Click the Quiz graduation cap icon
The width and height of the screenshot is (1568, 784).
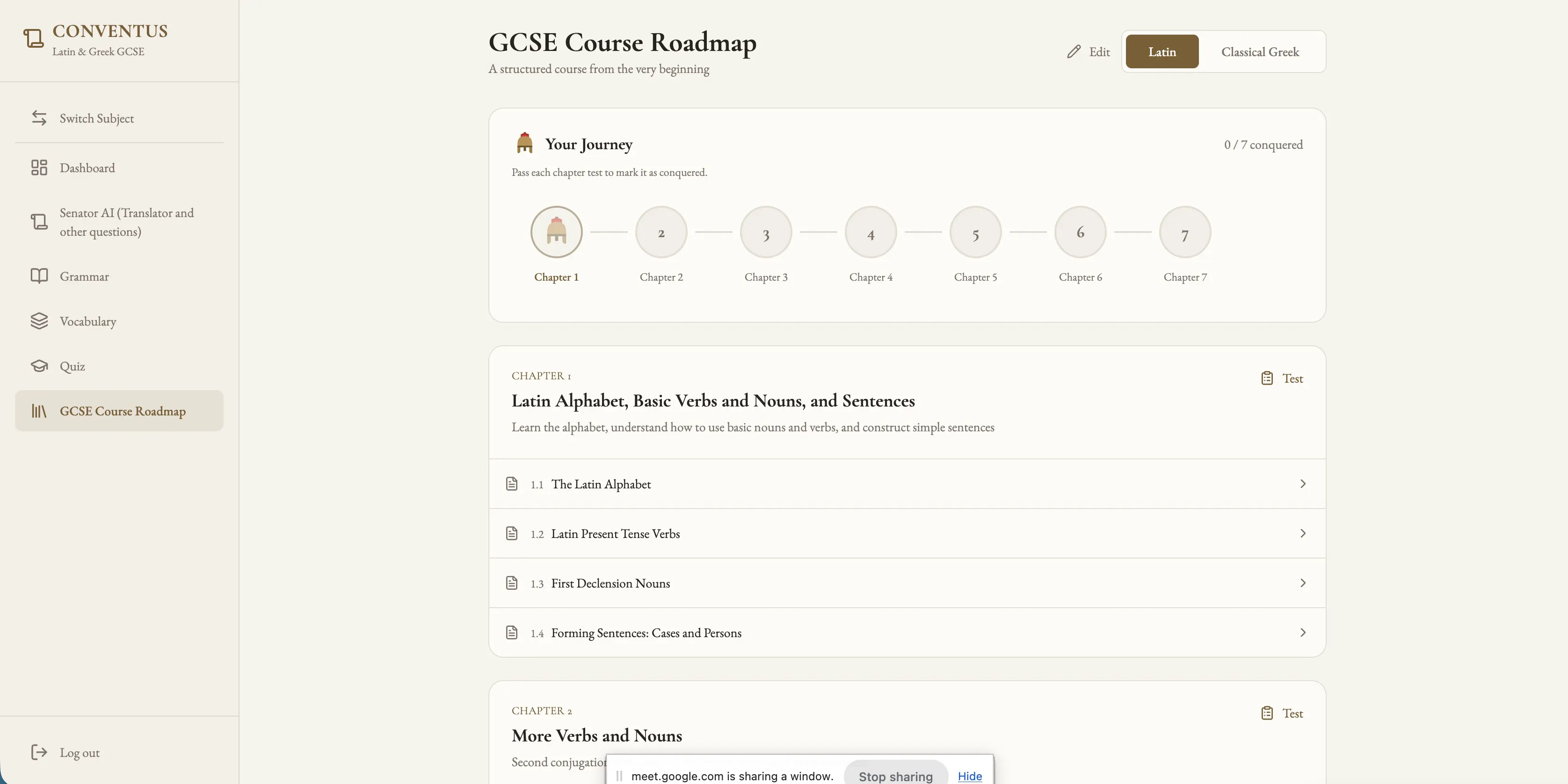pyautogui.click(x=39, y=366)
